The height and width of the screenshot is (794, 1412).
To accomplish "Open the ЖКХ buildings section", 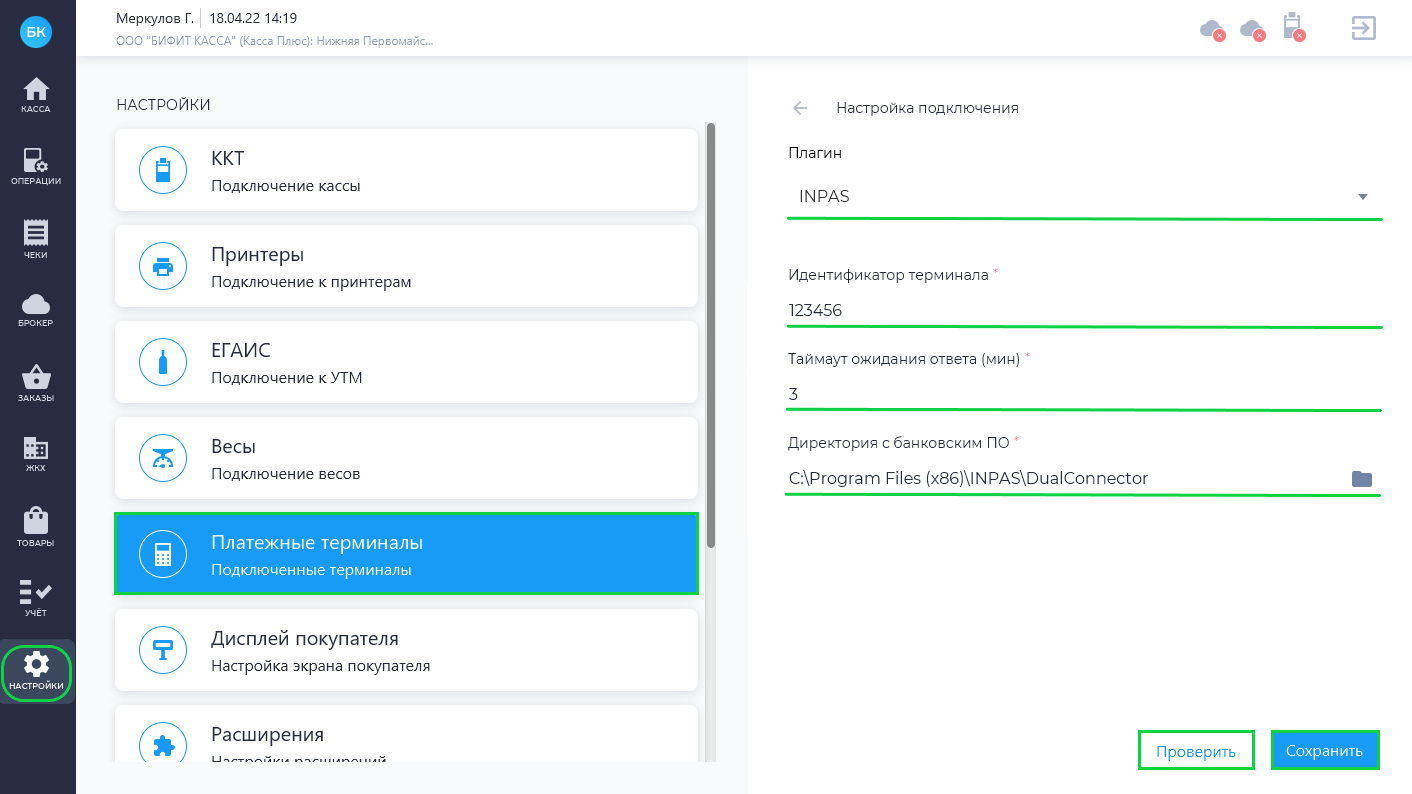I will pos(36,454).
